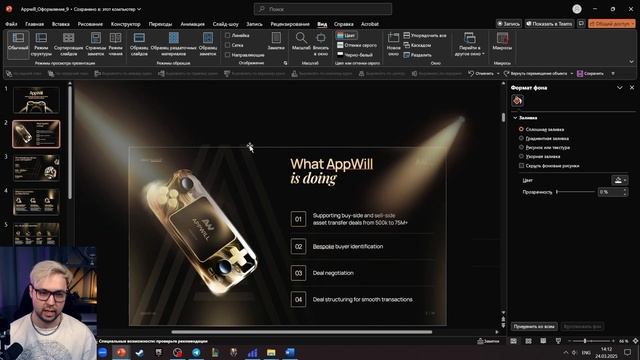Click the fit slide to window icon in status bar
Viewport: 640px width, 360px height.
pos(635,341)
